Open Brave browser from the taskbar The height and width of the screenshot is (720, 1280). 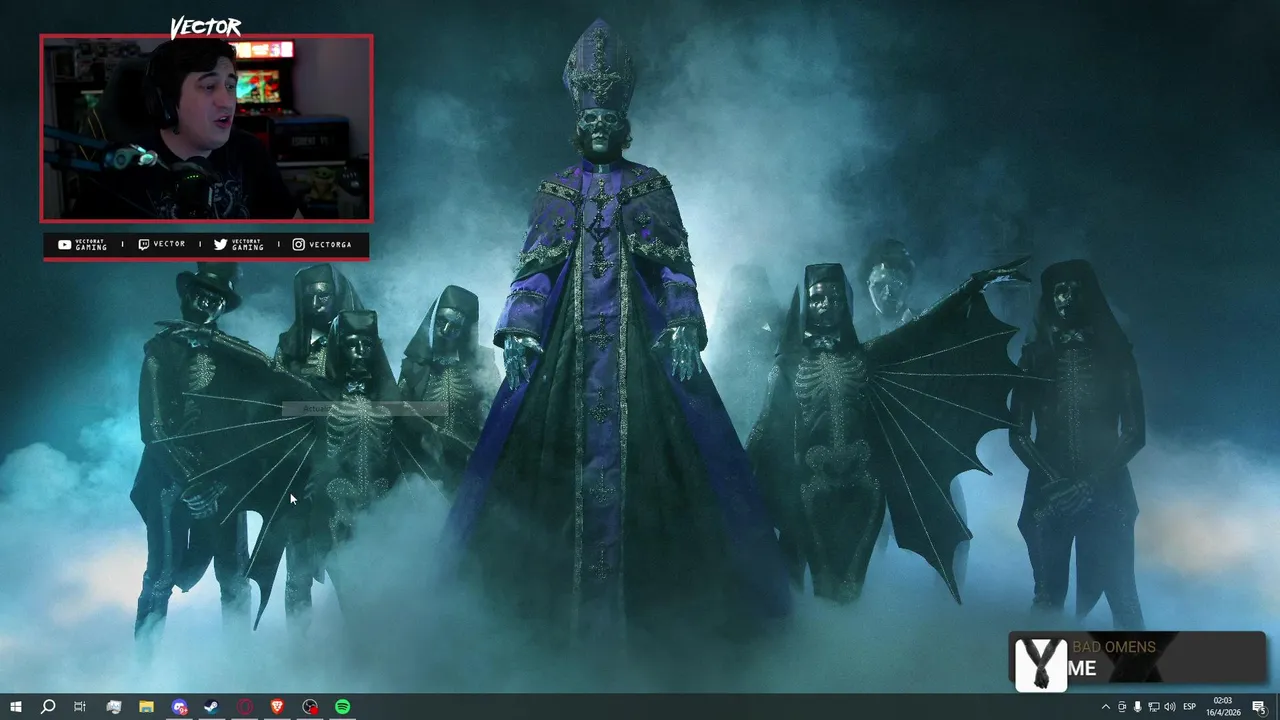tap(277, 707)
